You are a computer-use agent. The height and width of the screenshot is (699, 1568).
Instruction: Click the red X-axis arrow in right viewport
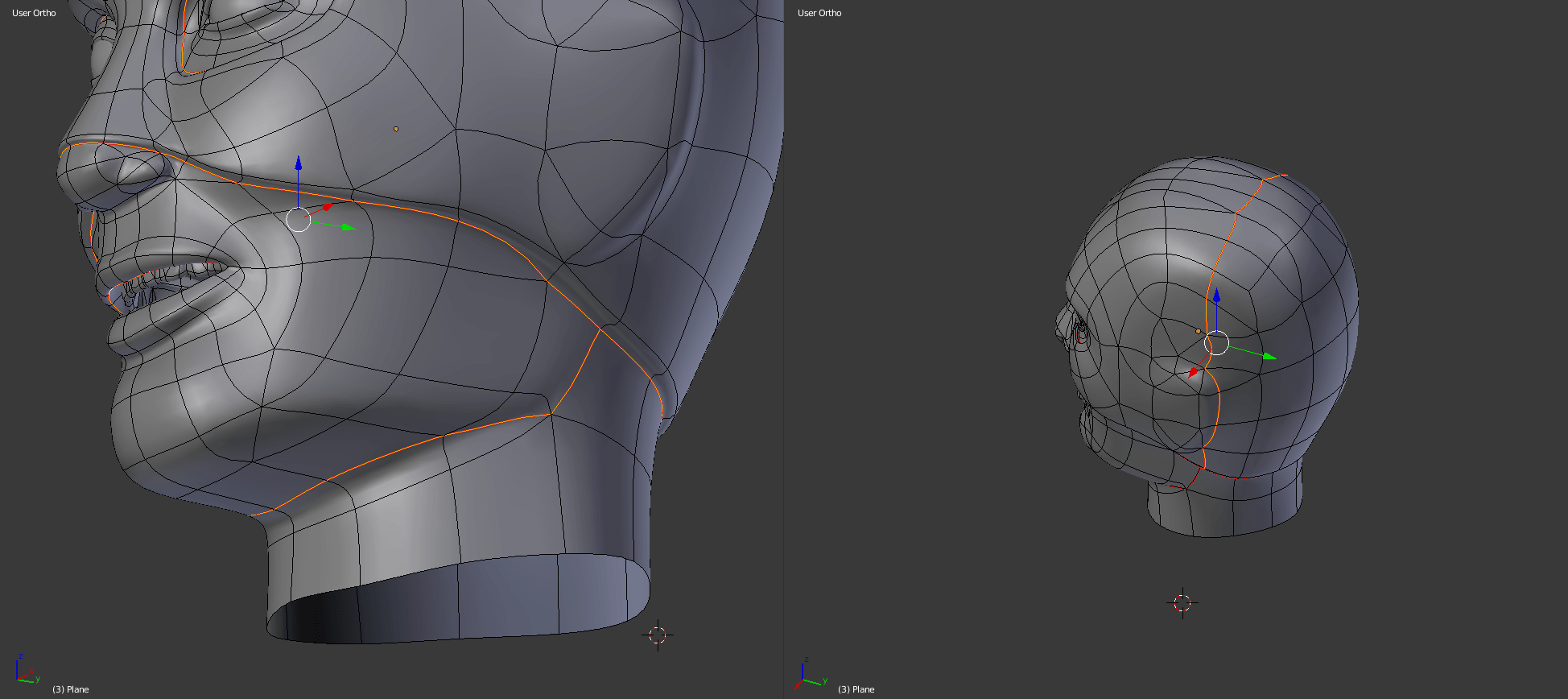(1195, 371)
